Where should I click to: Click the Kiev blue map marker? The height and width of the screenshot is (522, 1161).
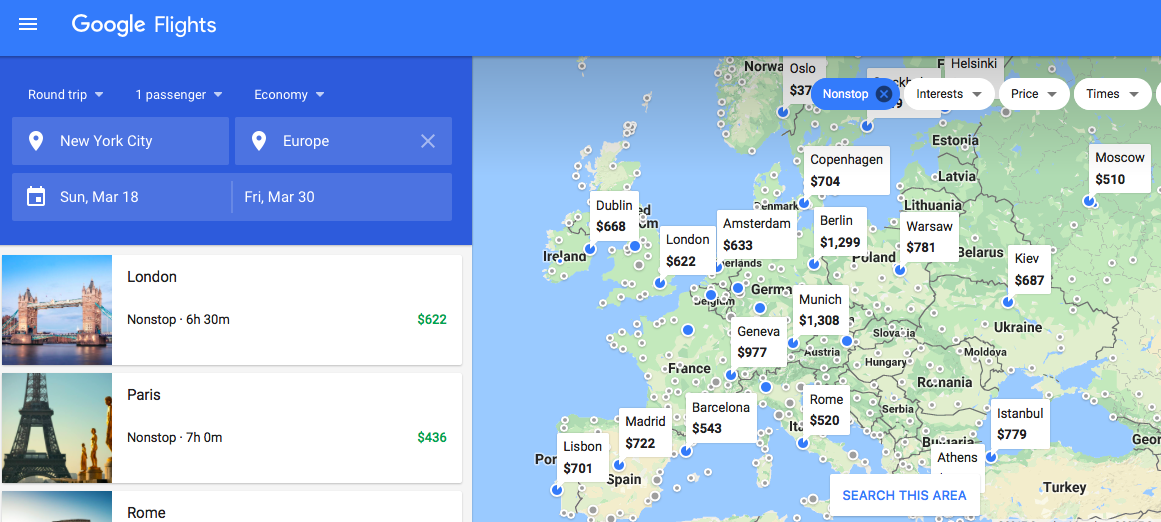[x=1008, y=302]
